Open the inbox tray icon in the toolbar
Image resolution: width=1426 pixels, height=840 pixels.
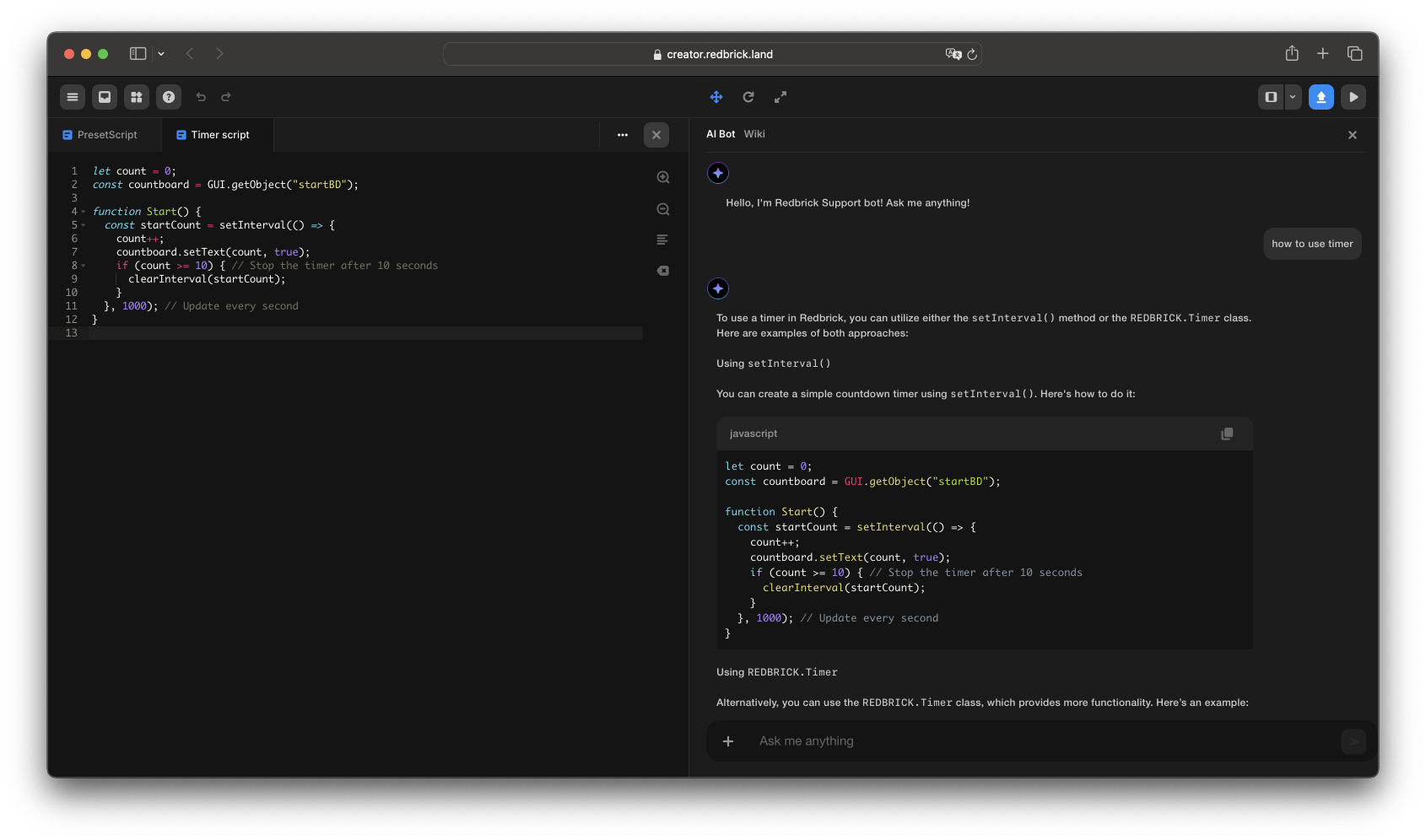pyautogui.click(x=105, y=97)
